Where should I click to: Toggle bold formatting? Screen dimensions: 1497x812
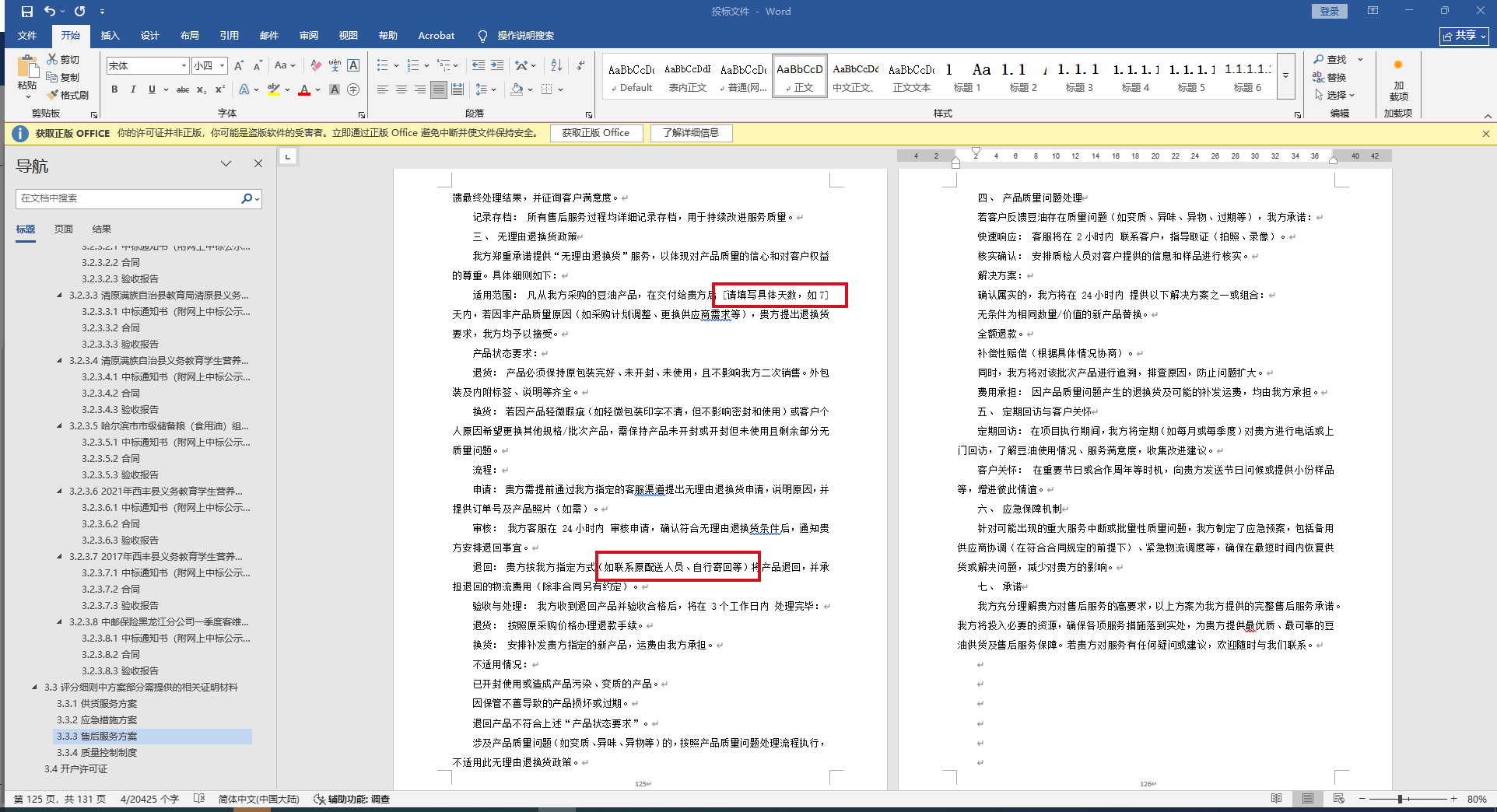pyautogui.click(x=114, y=89)
